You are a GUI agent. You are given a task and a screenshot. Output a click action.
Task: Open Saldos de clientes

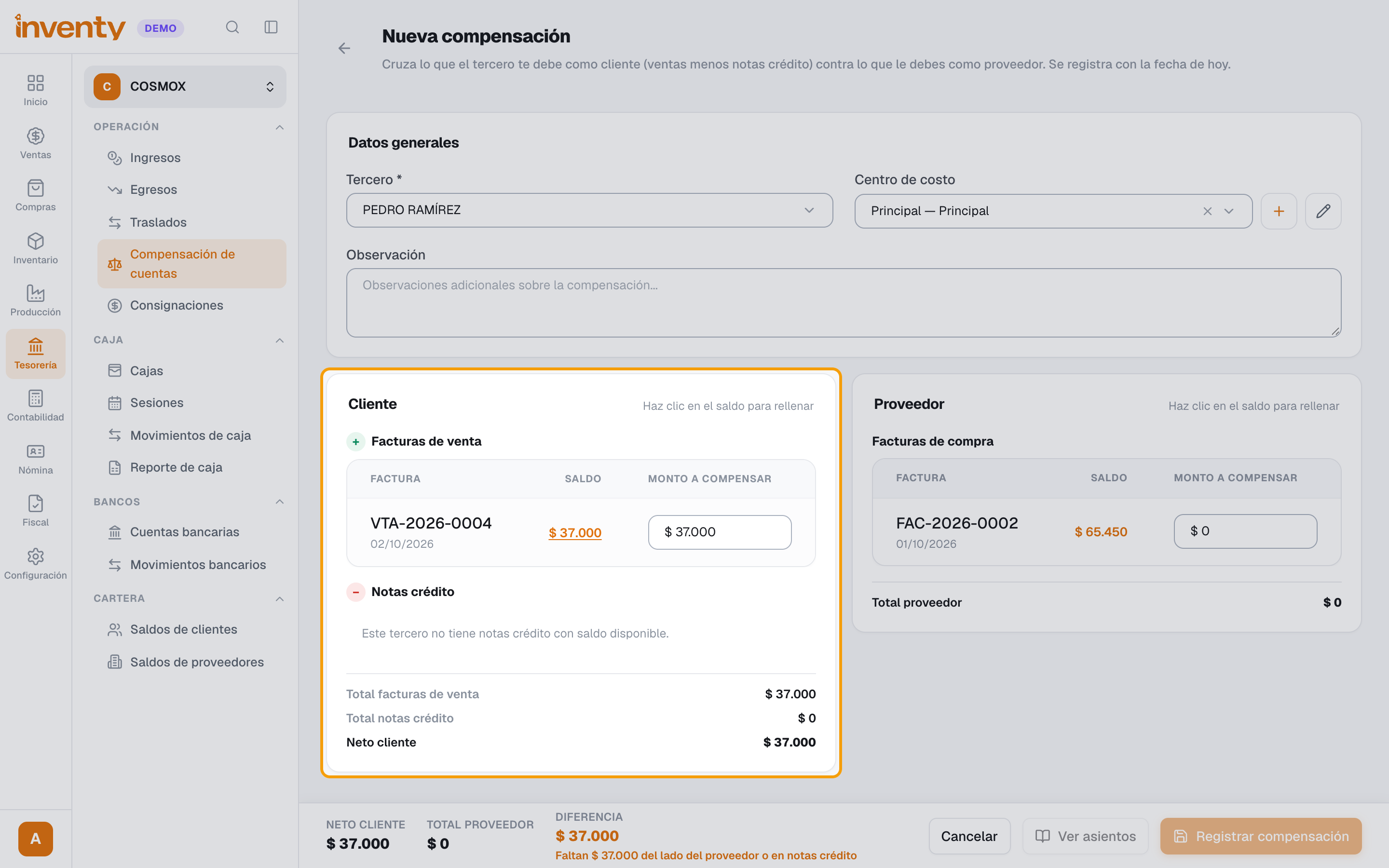(191, 630)
